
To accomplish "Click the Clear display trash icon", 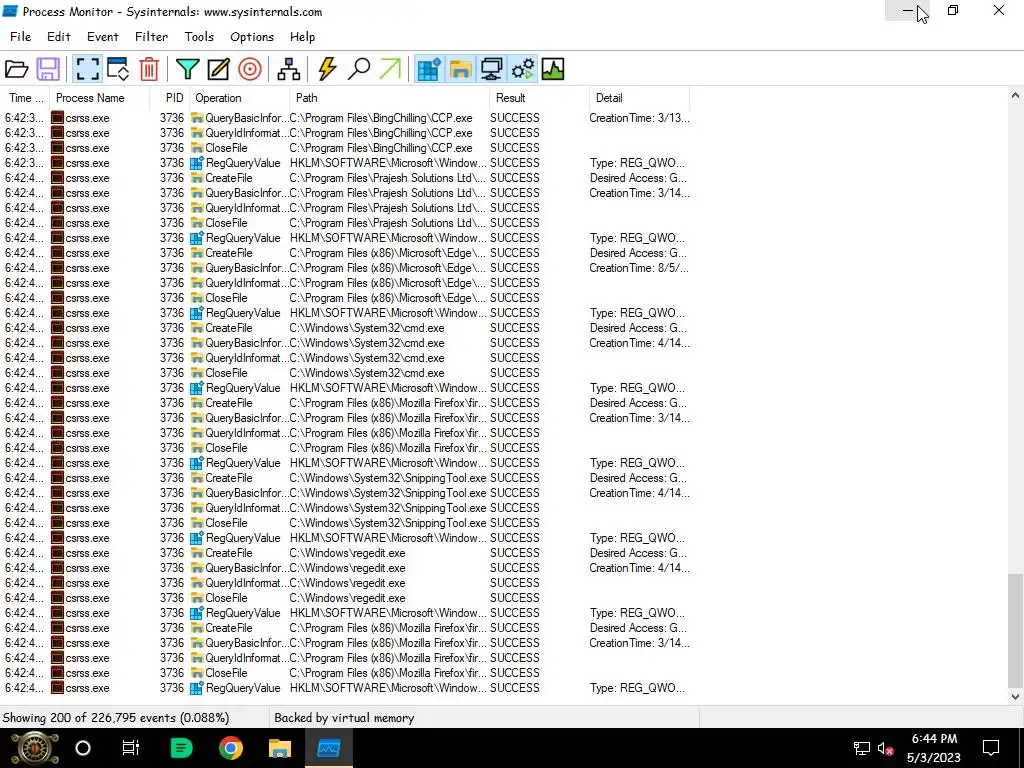I will tap(150, 69).
